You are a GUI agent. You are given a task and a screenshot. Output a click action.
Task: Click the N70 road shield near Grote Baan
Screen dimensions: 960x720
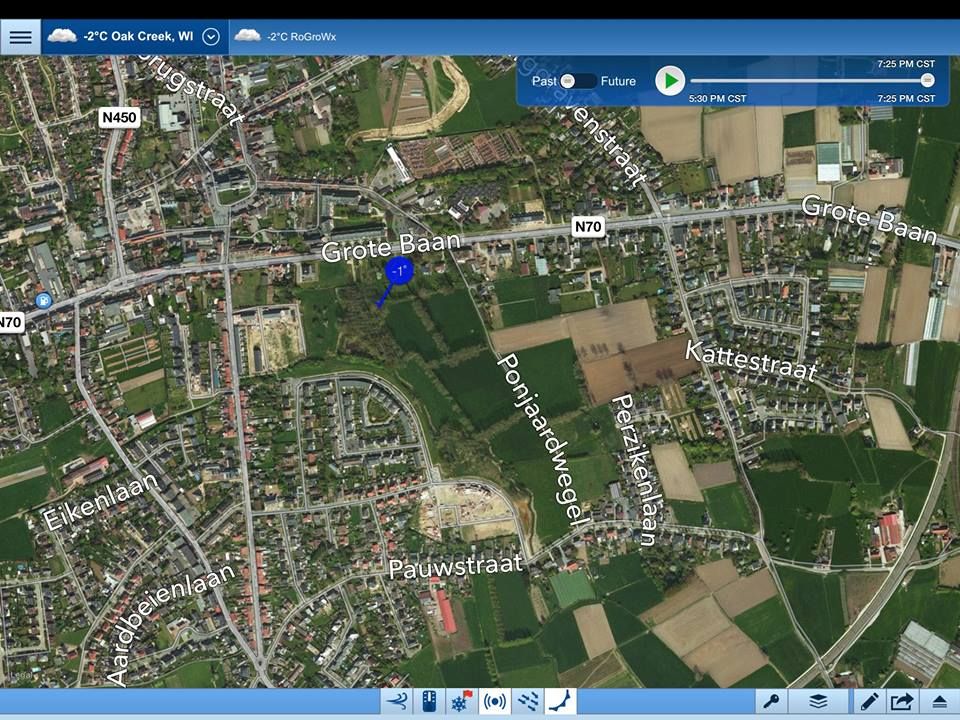pos(588,227)
